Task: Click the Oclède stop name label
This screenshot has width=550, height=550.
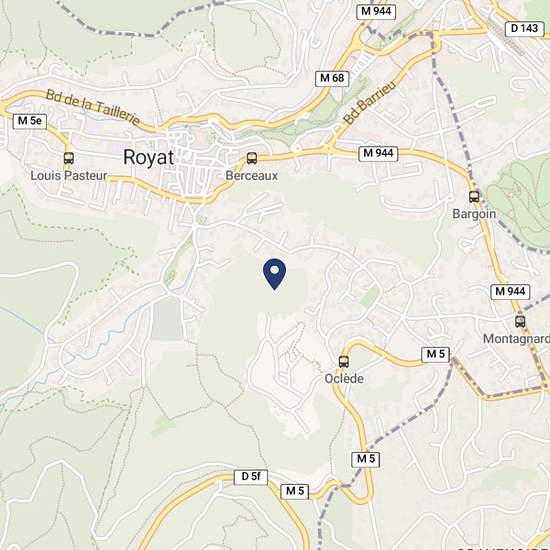Action: (x=344, y=378)
